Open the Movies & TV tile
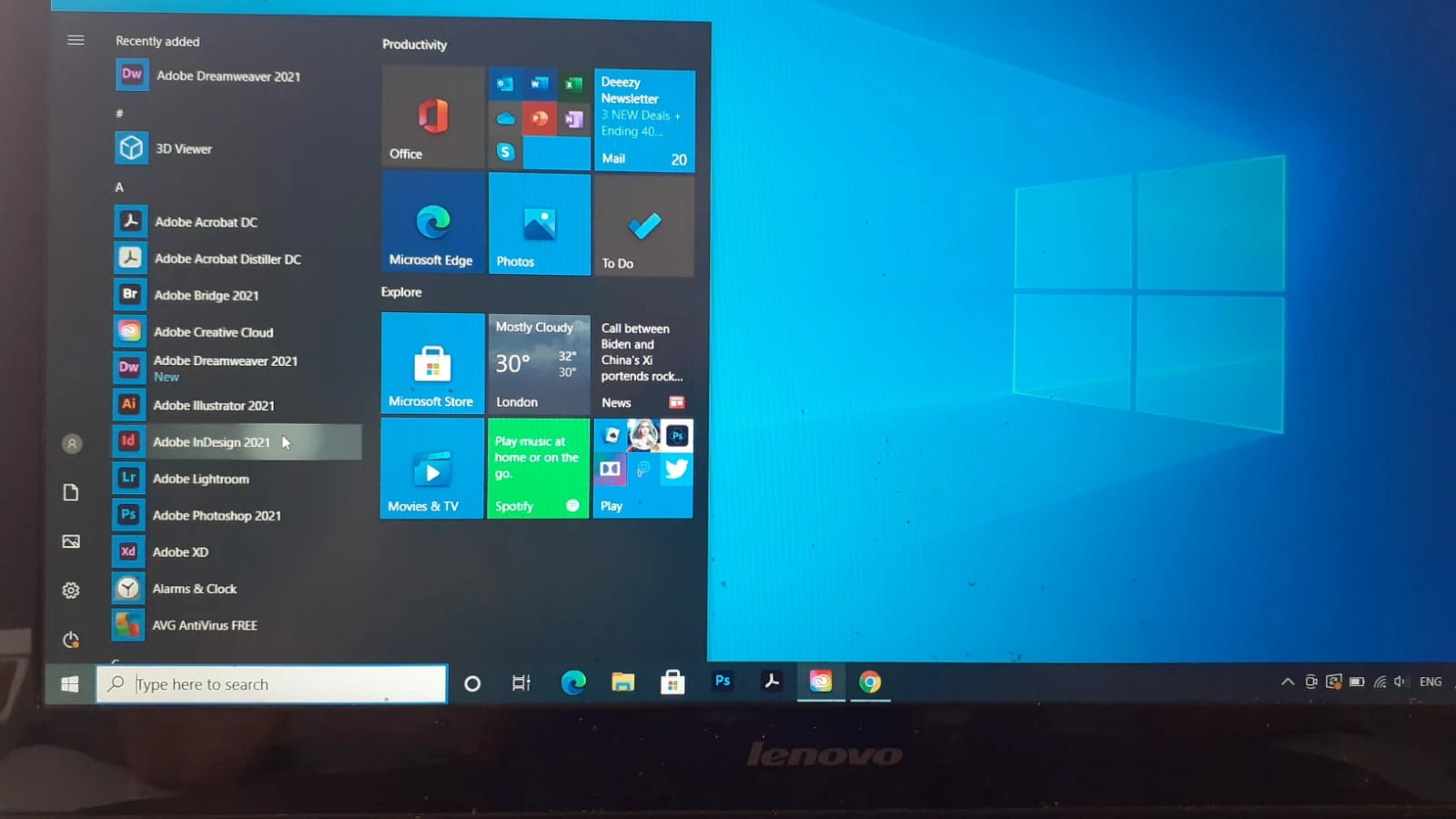The height and width of the screenshot is (819, 1456). [x=431, y=468]
